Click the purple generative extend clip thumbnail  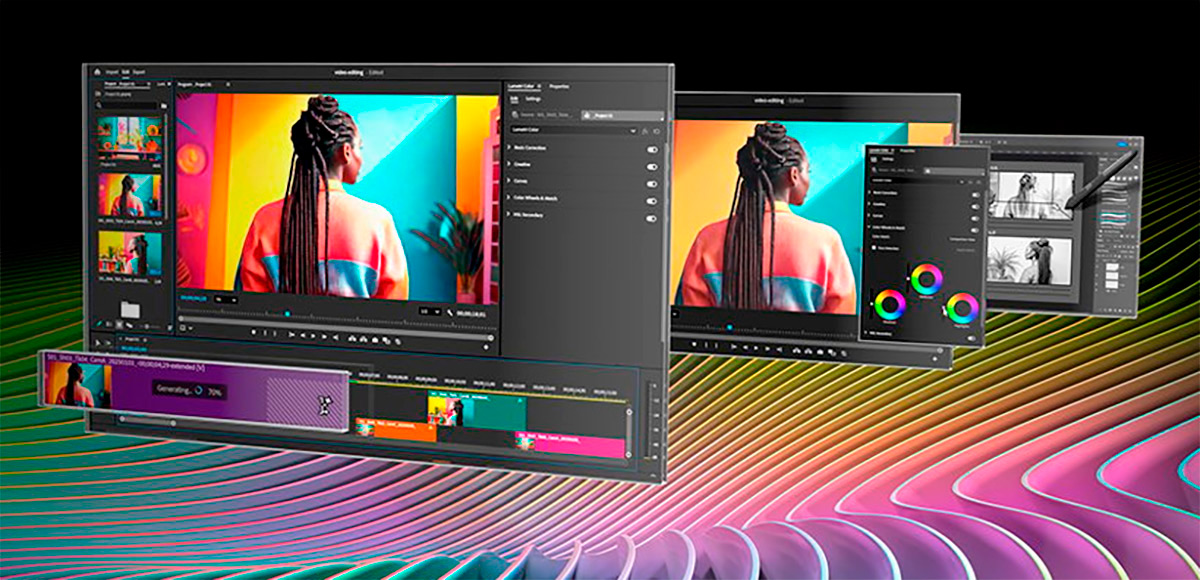pyautogui.click(x=78, y=385)
